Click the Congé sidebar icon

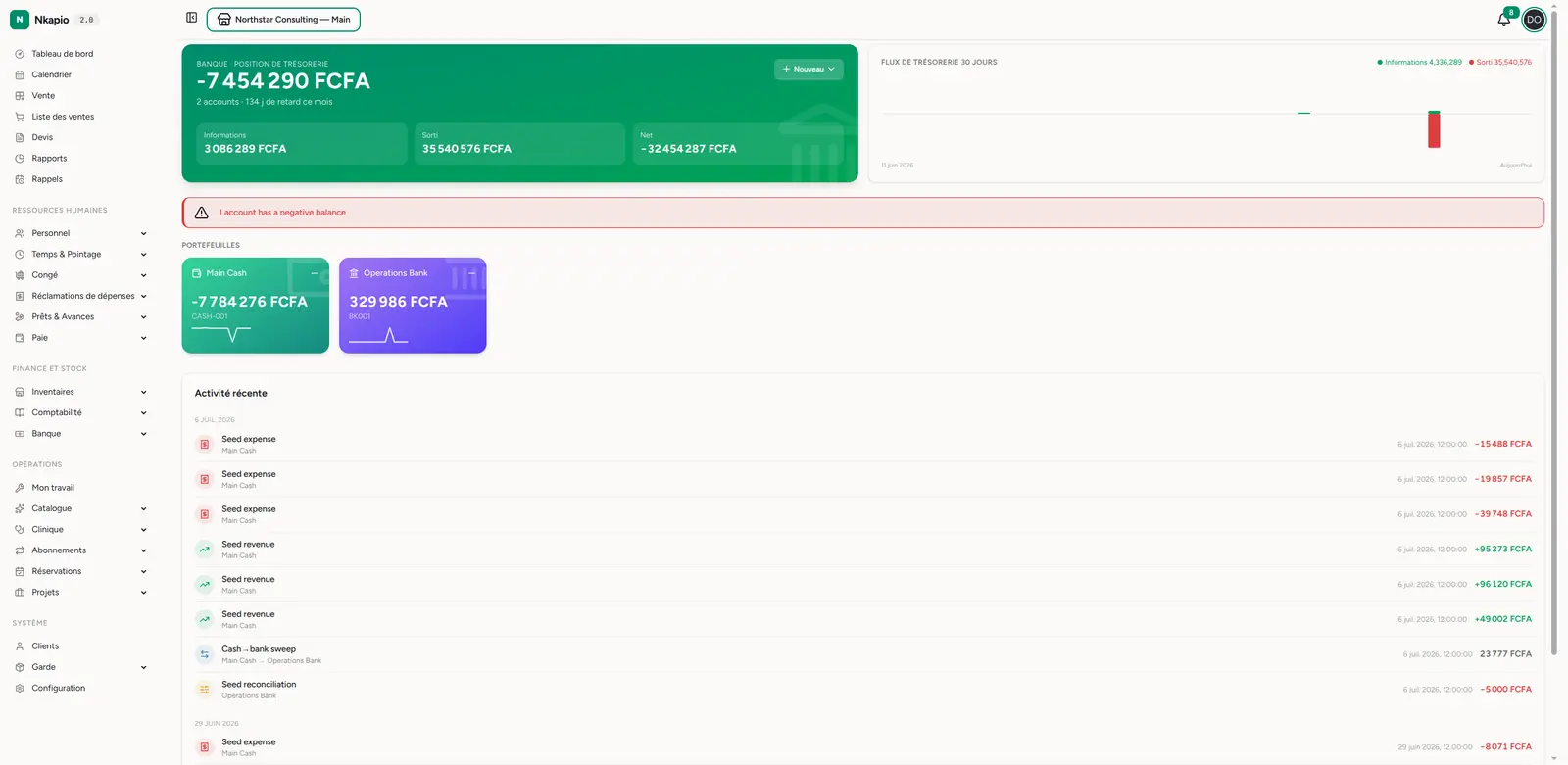(20, 275)
